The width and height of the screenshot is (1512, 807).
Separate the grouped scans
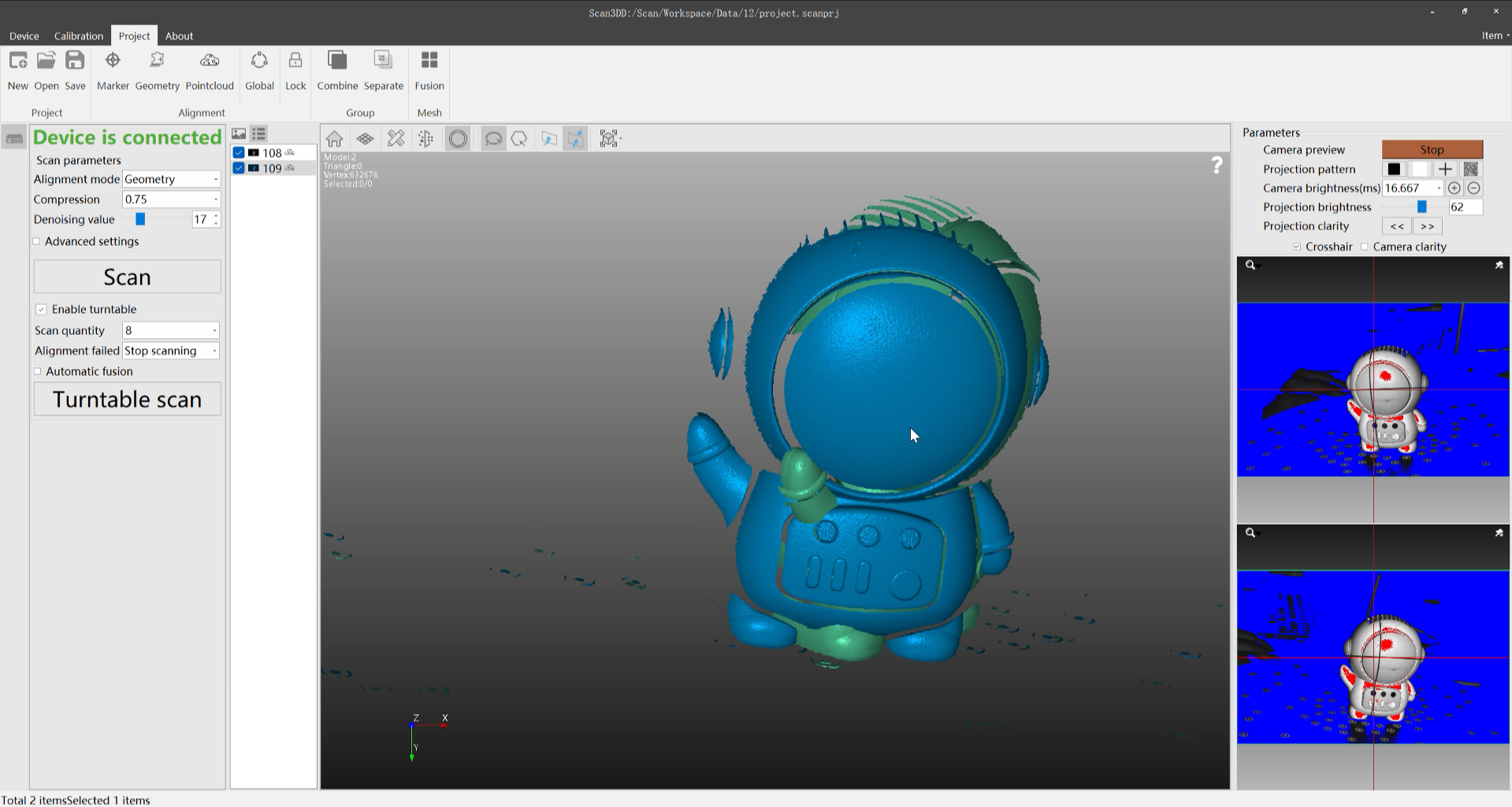pos(384,71)
